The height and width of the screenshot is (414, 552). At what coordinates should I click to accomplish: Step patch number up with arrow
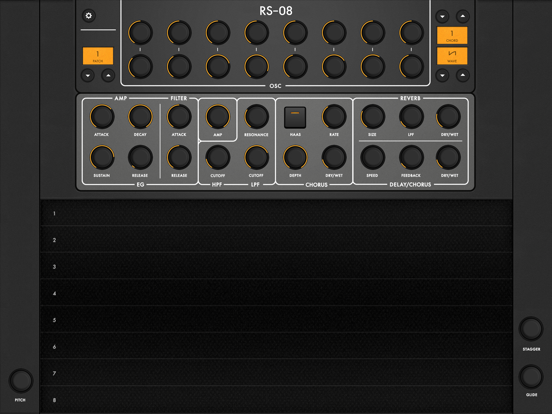108,75
